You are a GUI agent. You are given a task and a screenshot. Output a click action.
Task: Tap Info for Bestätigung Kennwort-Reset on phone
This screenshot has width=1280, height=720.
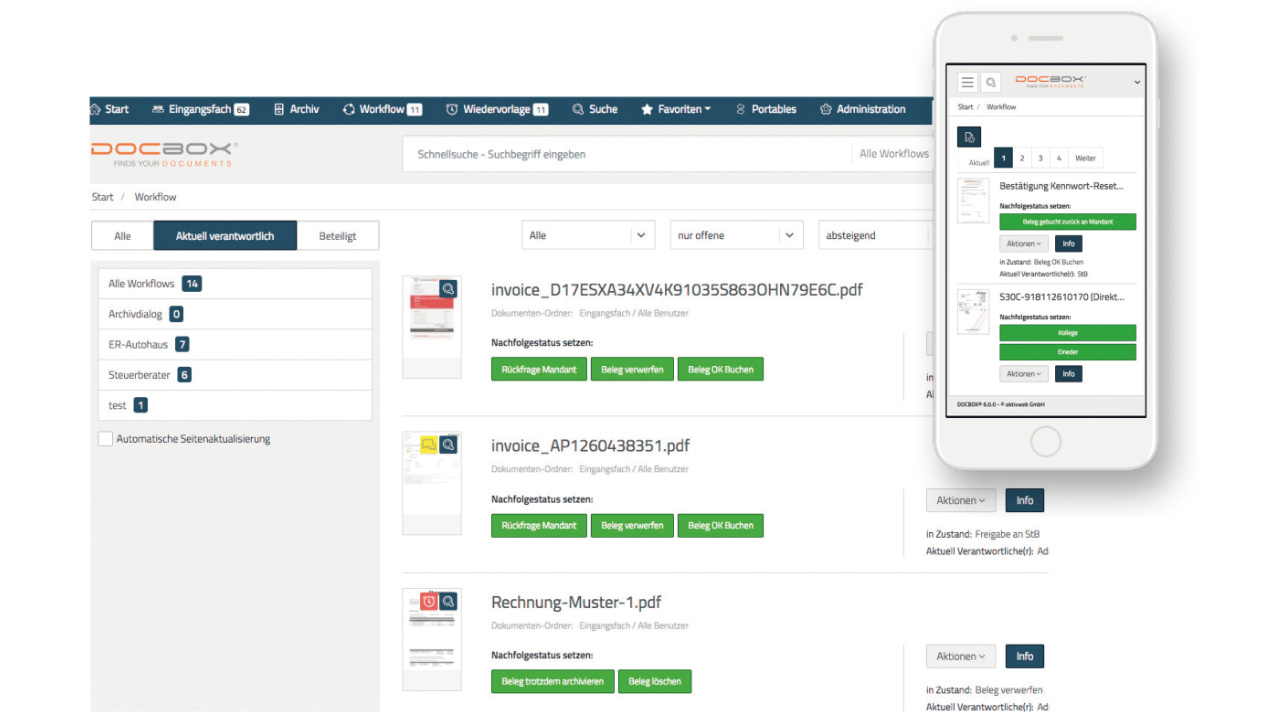(x=1068, y=243)
